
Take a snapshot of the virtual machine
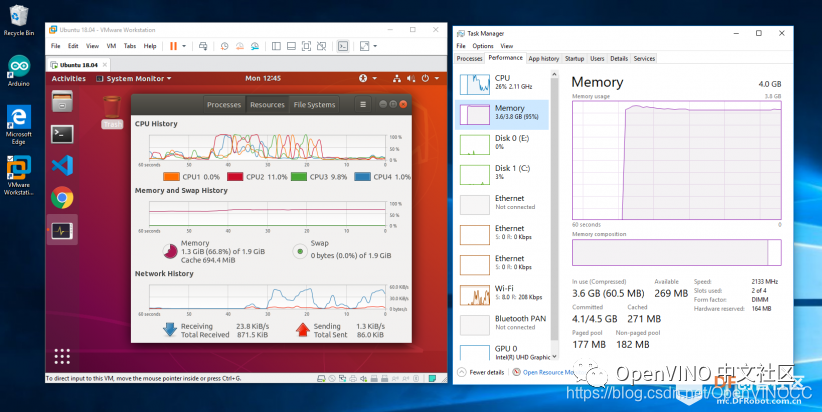pos(224,46)
